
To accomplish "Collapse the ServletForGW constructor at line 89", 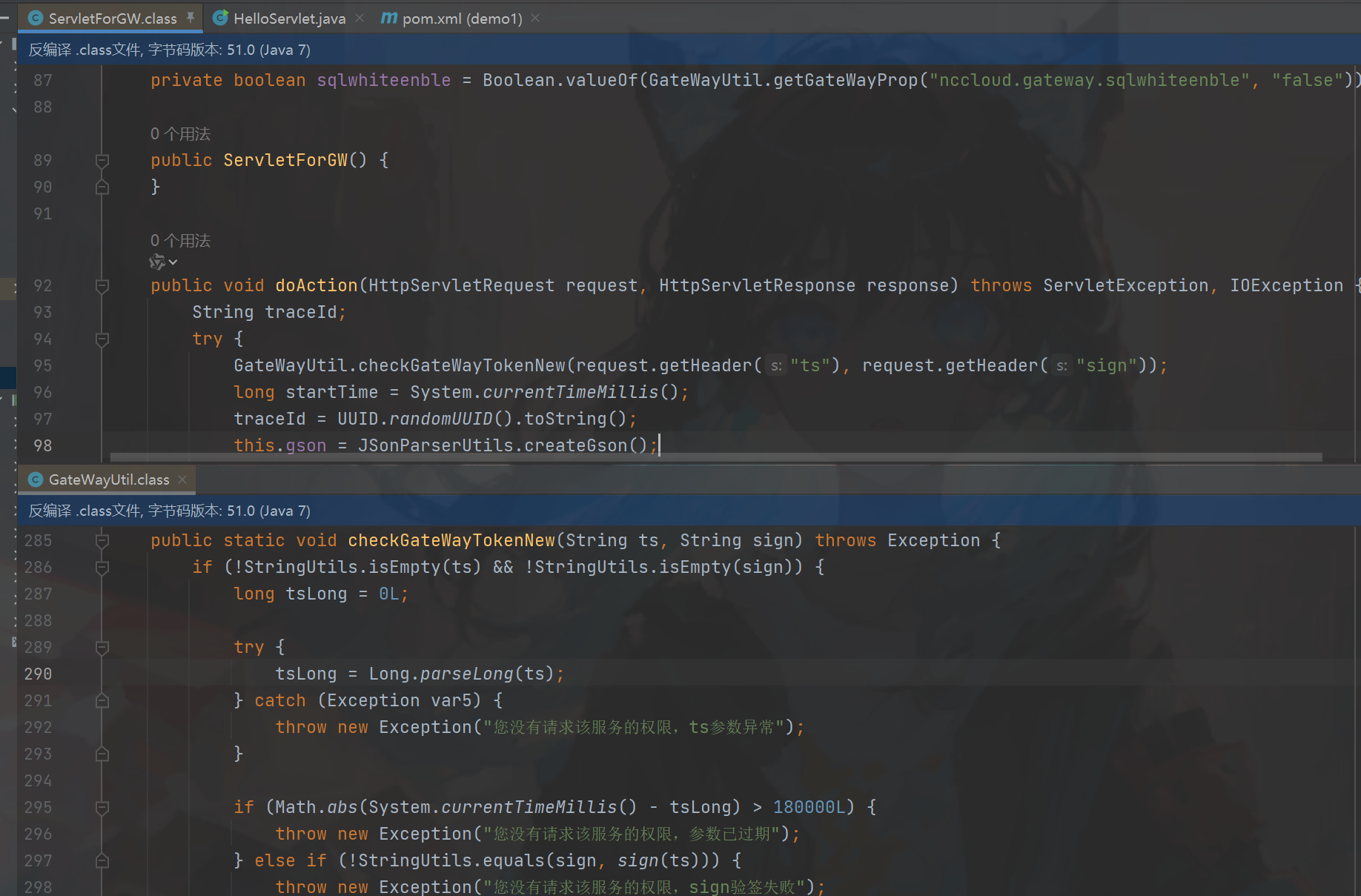I will (102, 160).
